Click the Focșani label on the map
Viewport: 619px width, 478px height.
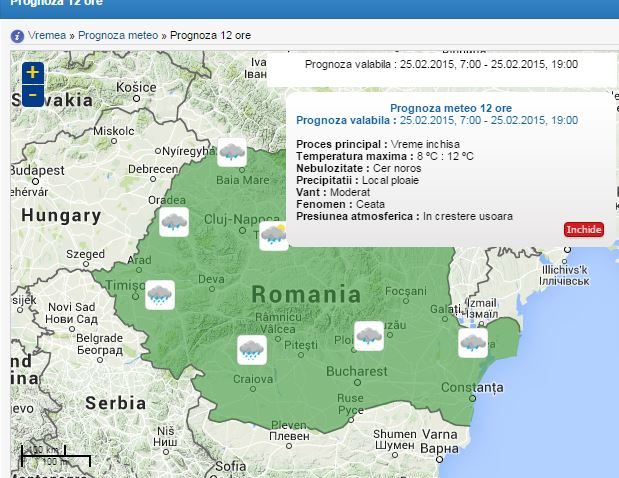406,291
